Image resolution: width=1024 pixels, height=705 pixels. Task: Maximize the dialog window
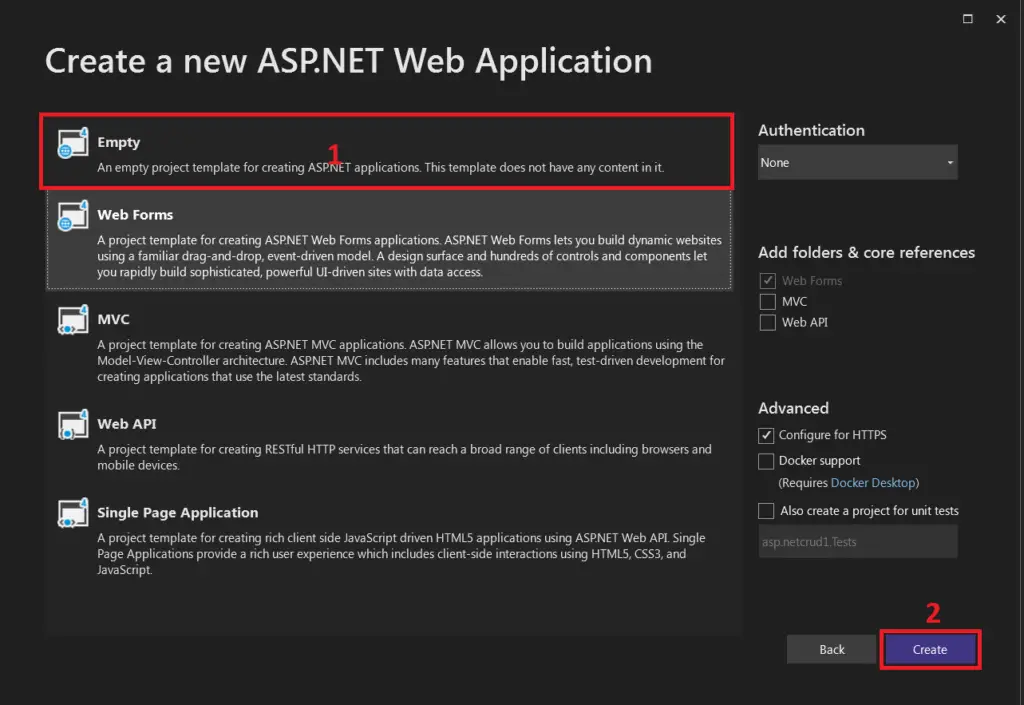click(968, 19)
